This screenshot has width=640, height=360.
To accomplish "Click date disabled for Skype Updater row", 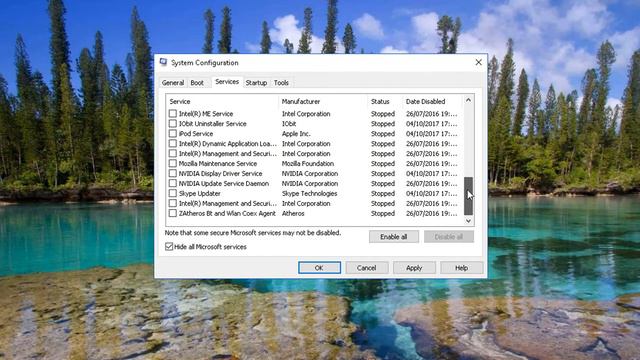I will pyautogui.click(x=431, y=193).
